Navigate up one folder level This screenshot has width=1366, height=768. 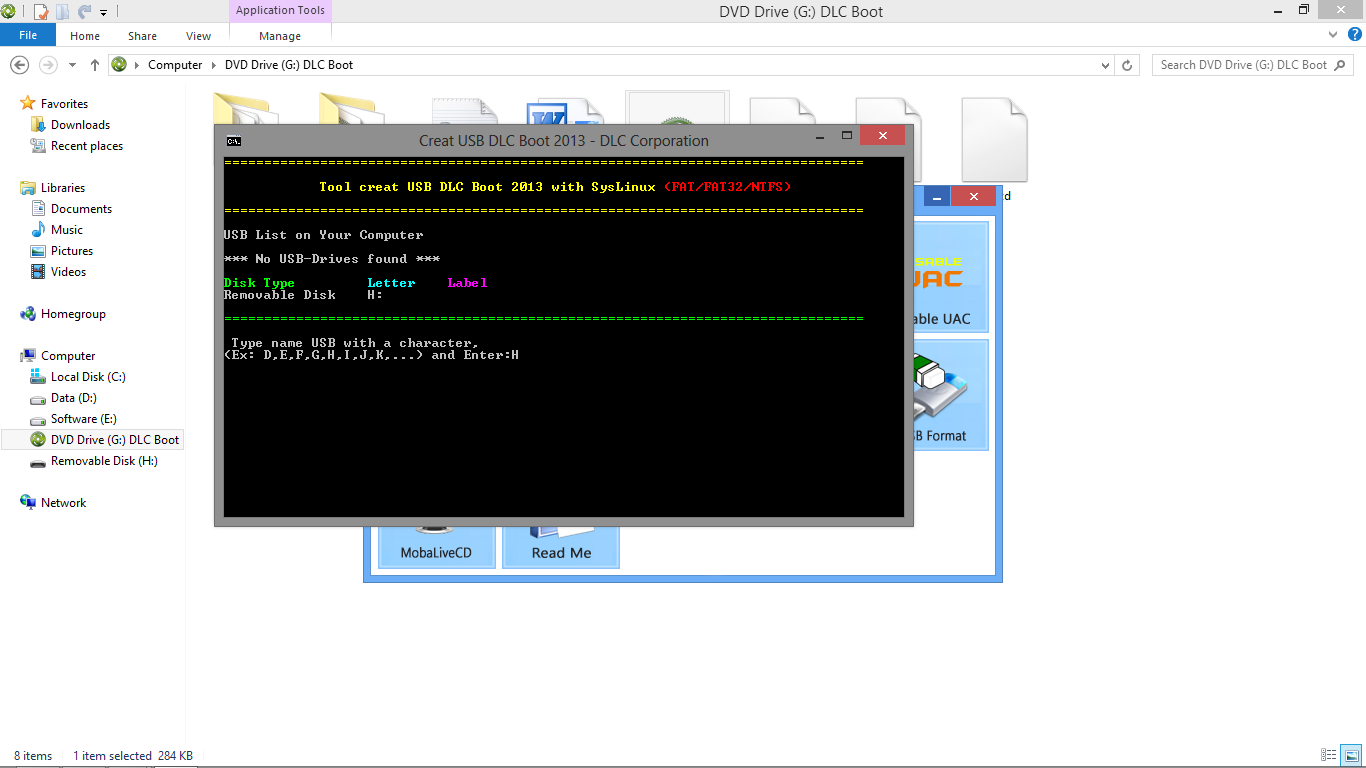pos(94,64)
